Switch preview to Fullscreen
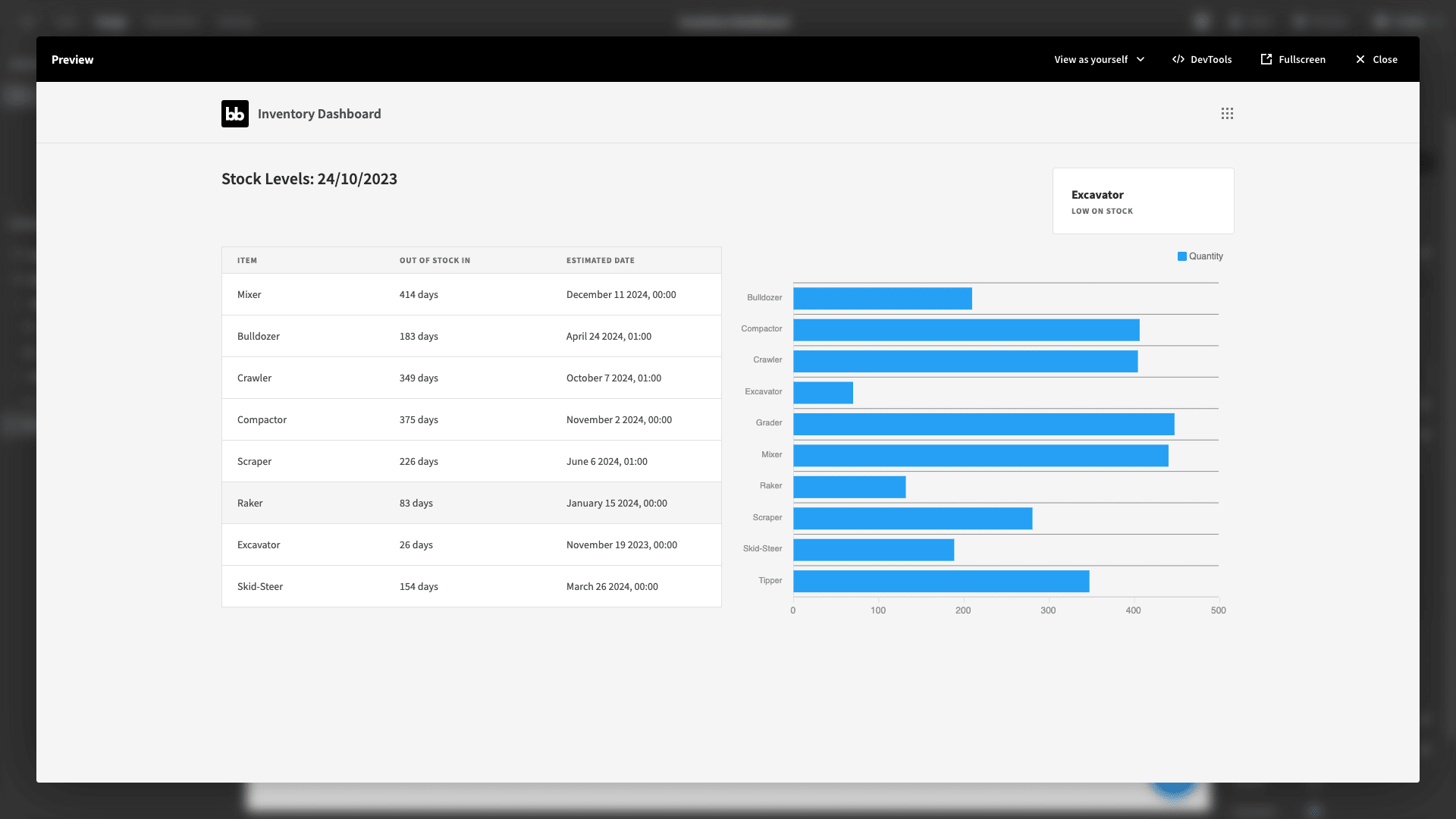 click(1293, 59)
